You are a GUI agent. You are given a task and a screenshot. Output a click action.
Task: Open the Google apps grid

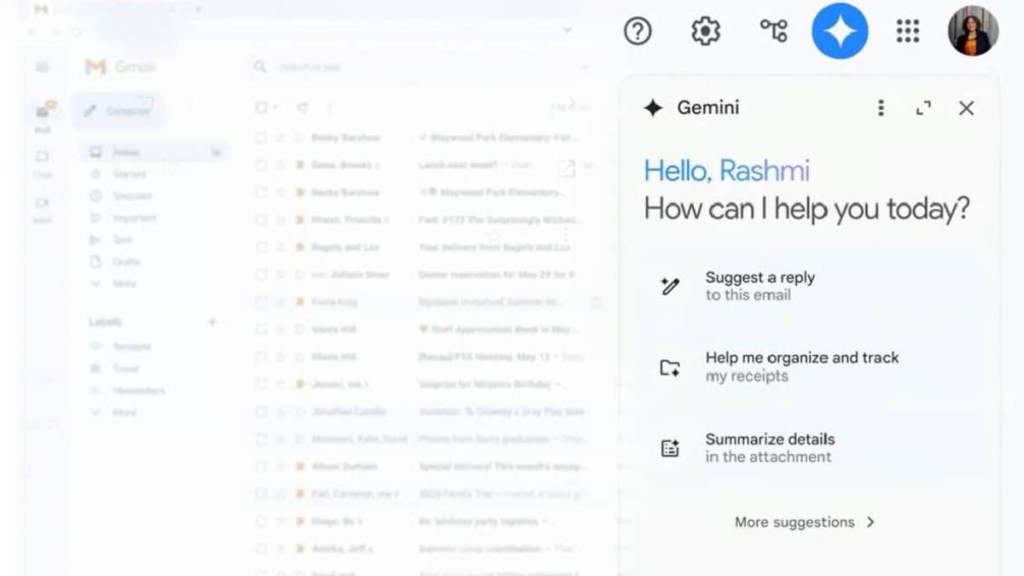click(907, 31)
